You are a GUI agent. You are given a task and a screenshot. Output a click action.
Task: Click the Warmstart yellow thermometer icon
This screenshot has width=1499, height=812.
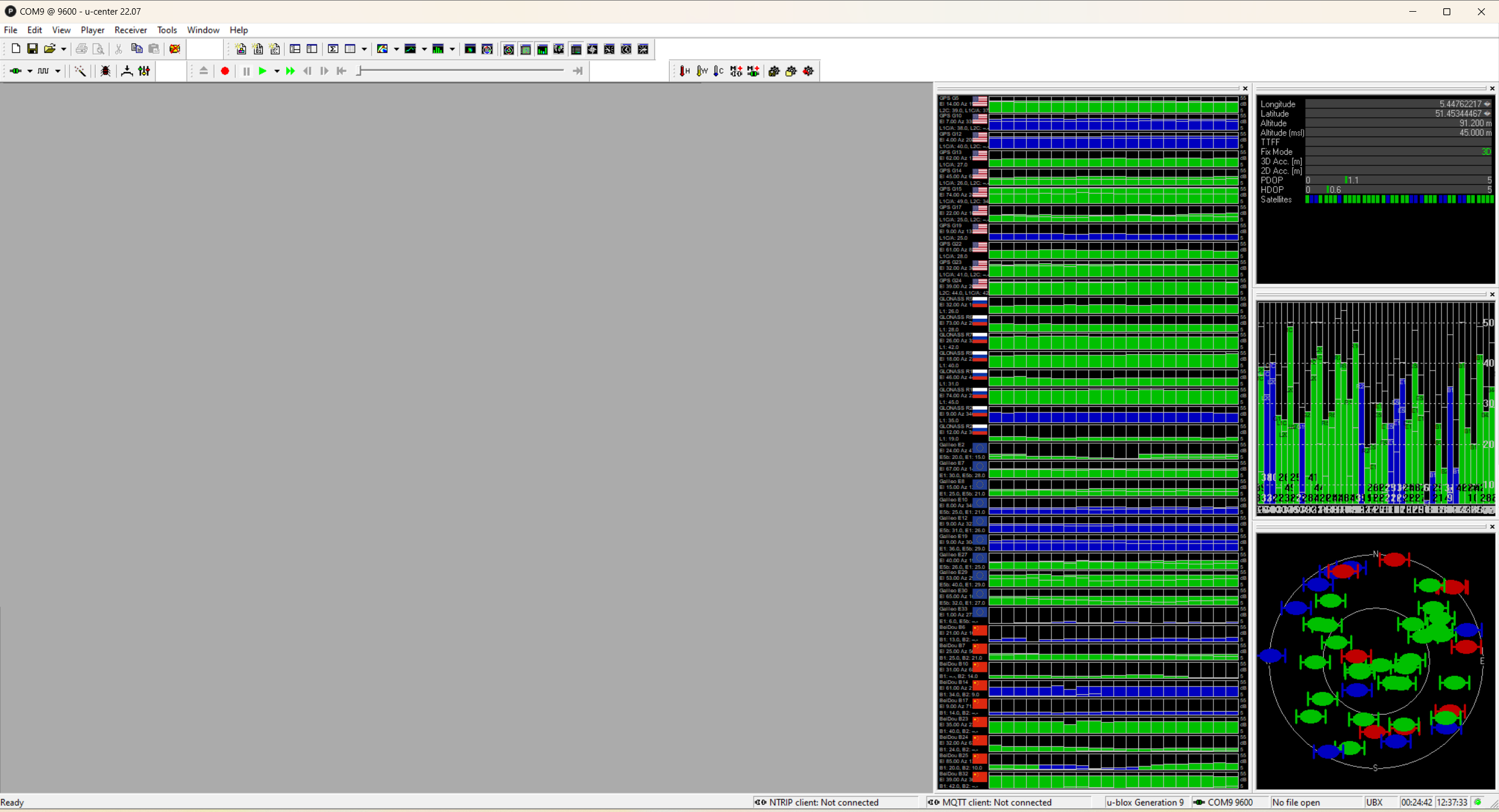point(701,71)
